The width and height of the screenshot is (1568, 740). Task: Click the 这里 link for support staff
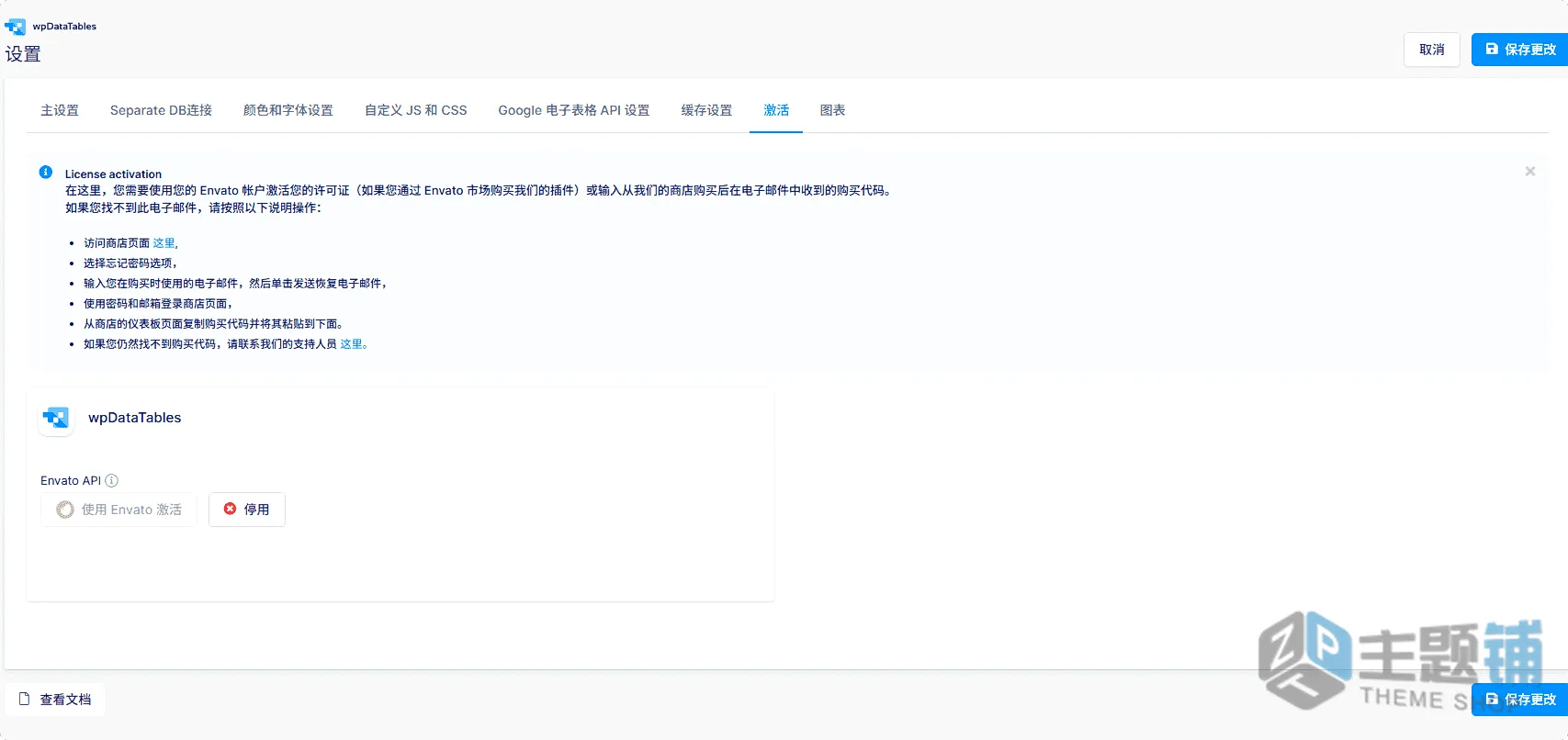[x=352, y=344]
